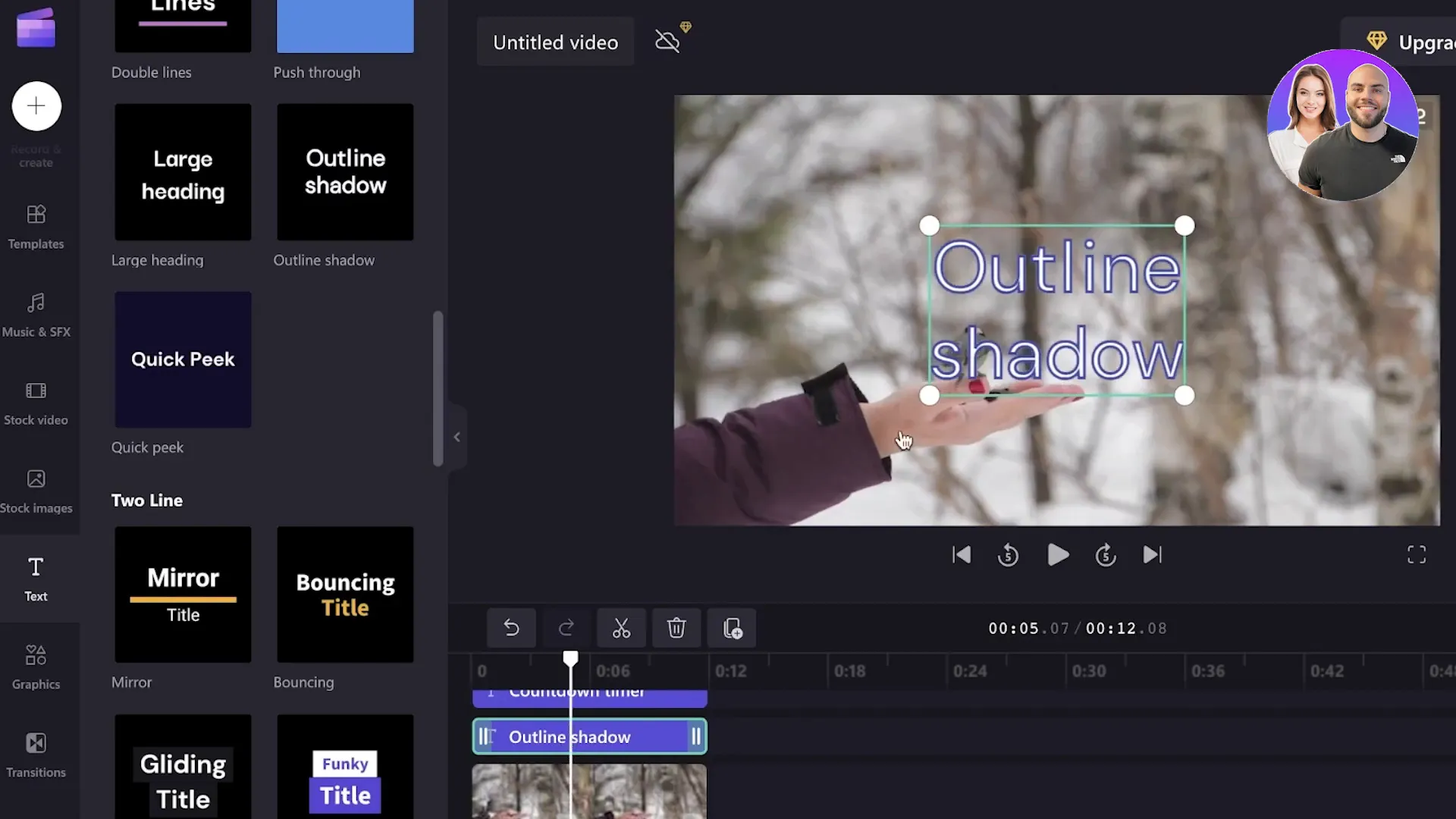Choose the Double lines text thumbnail
The image size is (1456, 819).
[183, 27]
